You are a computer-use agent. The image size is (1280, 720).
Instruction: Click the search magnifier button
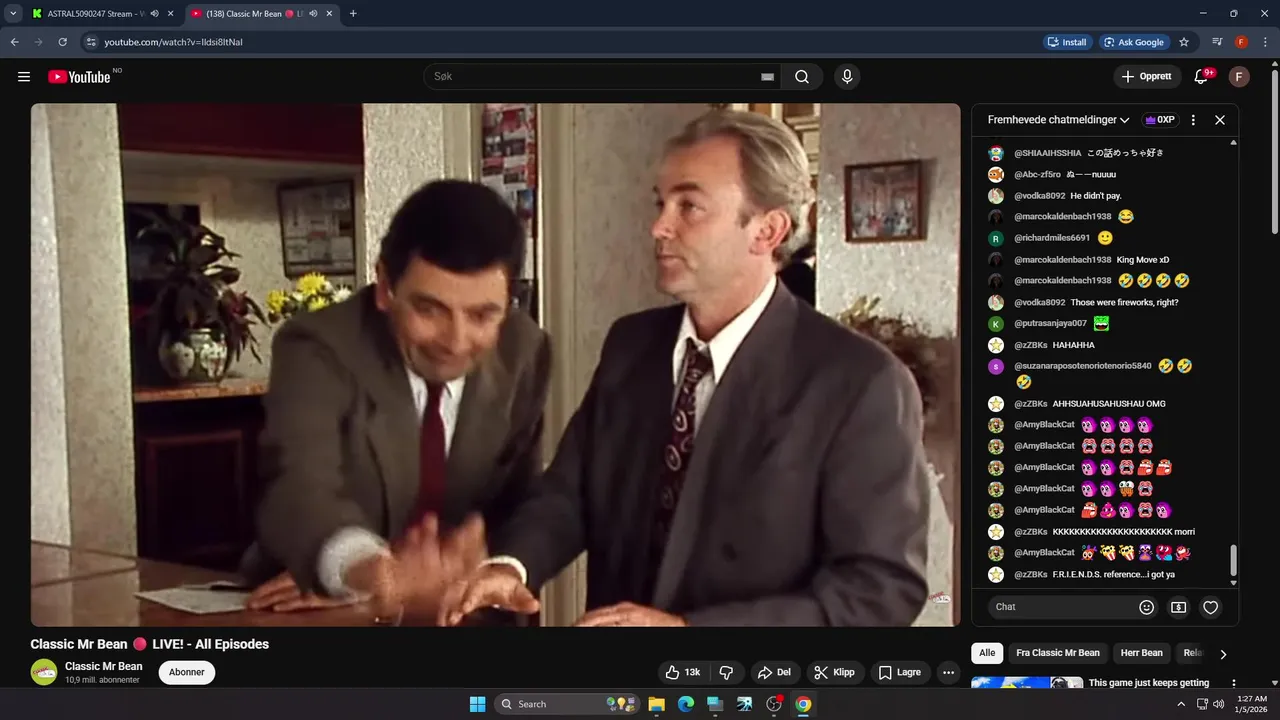tap(802, 77)
